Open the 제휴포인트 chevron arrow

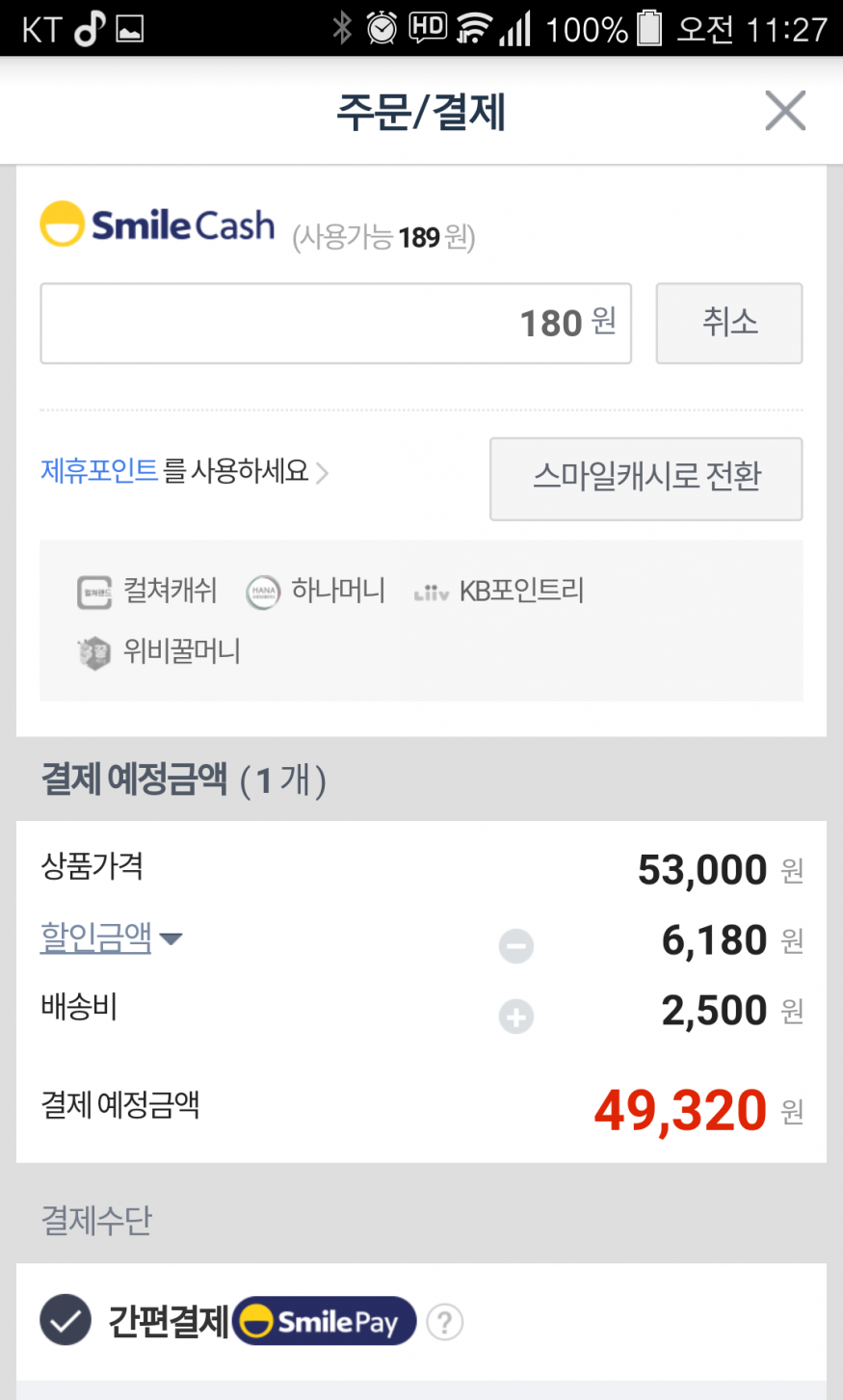[323, 472]
